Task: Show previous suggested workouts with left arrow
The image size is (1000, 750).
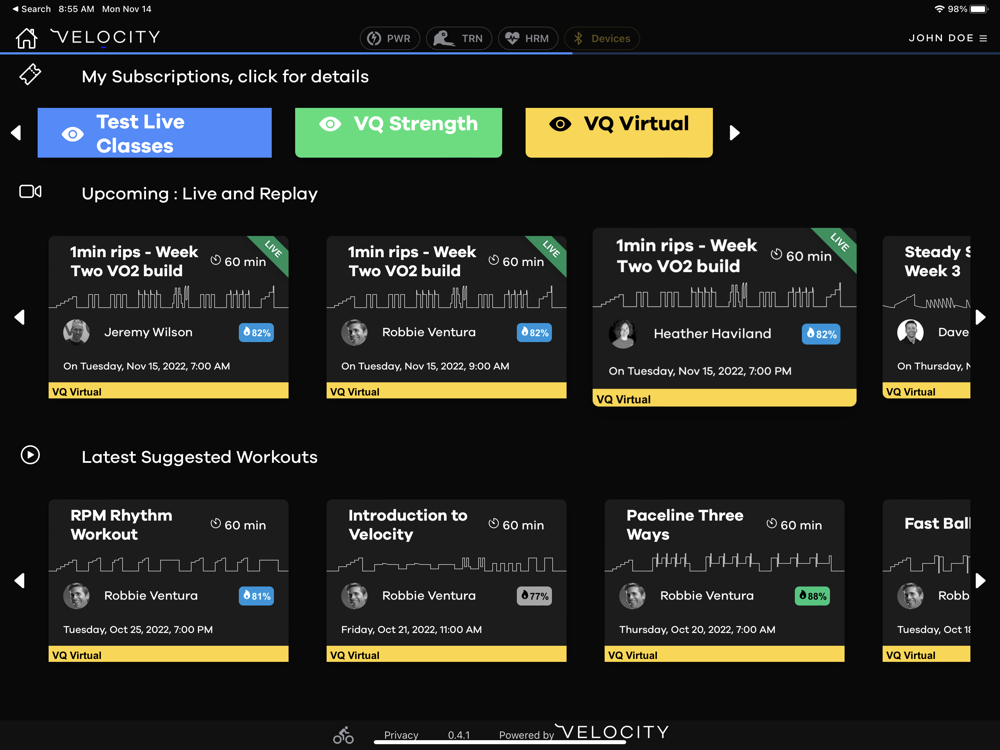Action: (20, 580)
